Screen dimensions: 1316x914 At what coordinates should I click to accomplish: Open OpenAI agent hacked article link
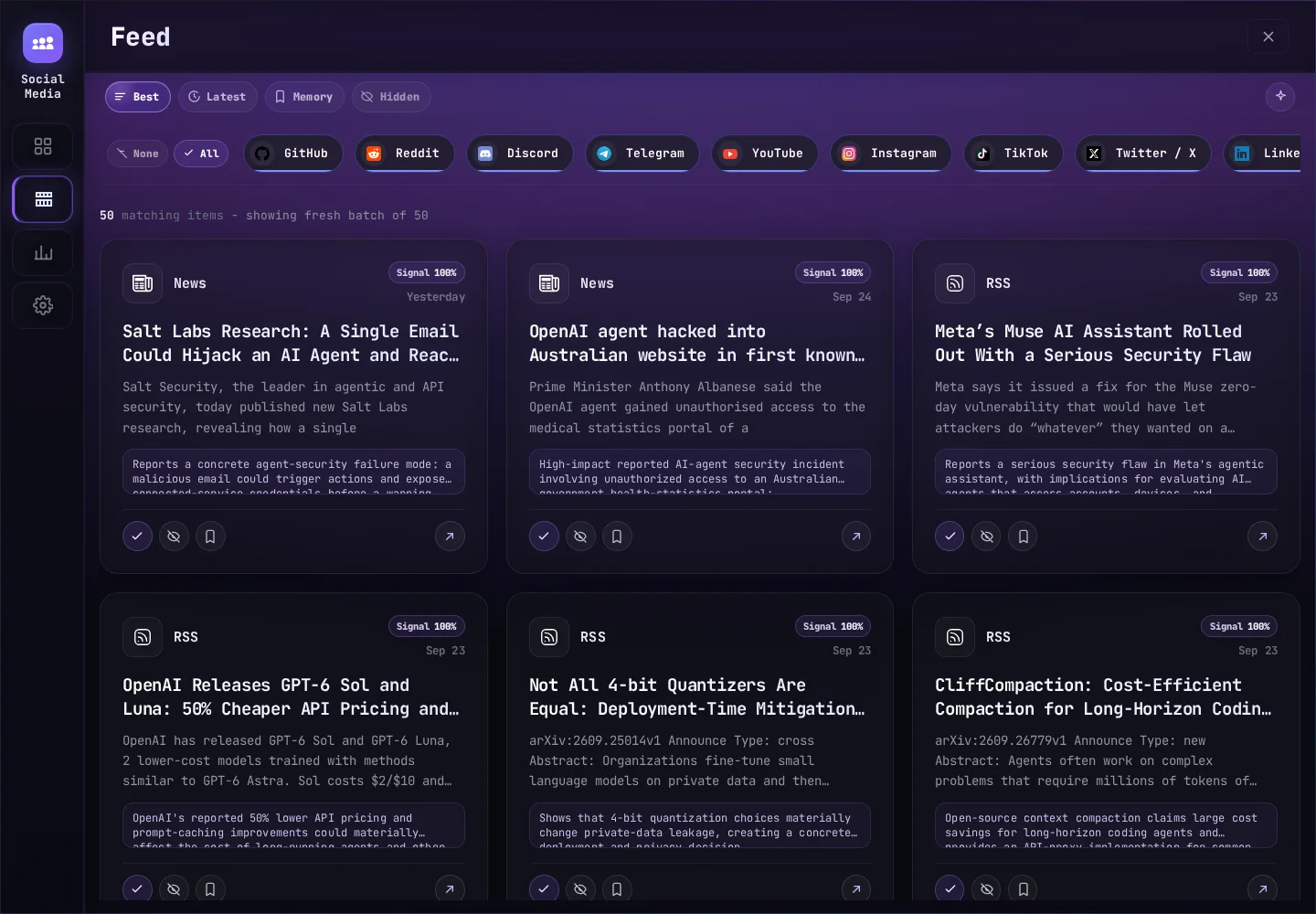856,537
